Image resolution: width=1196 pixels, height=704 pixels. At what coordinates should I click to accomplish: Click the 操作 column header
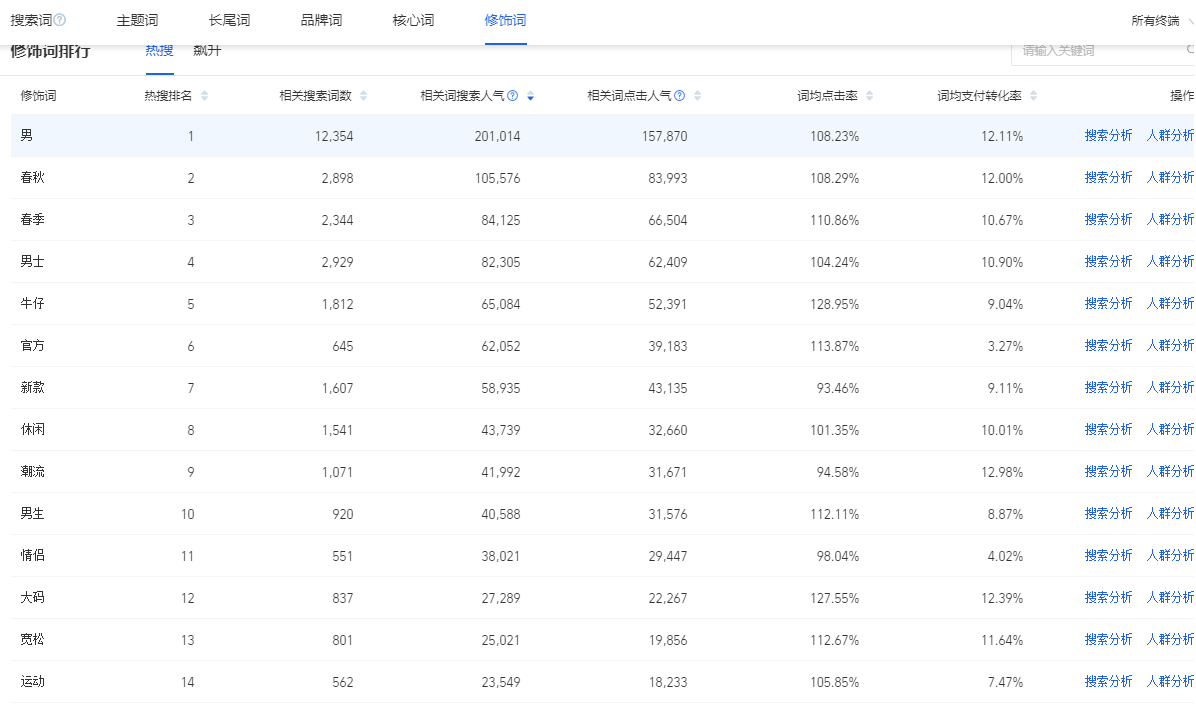click(x=1182, y=96)
